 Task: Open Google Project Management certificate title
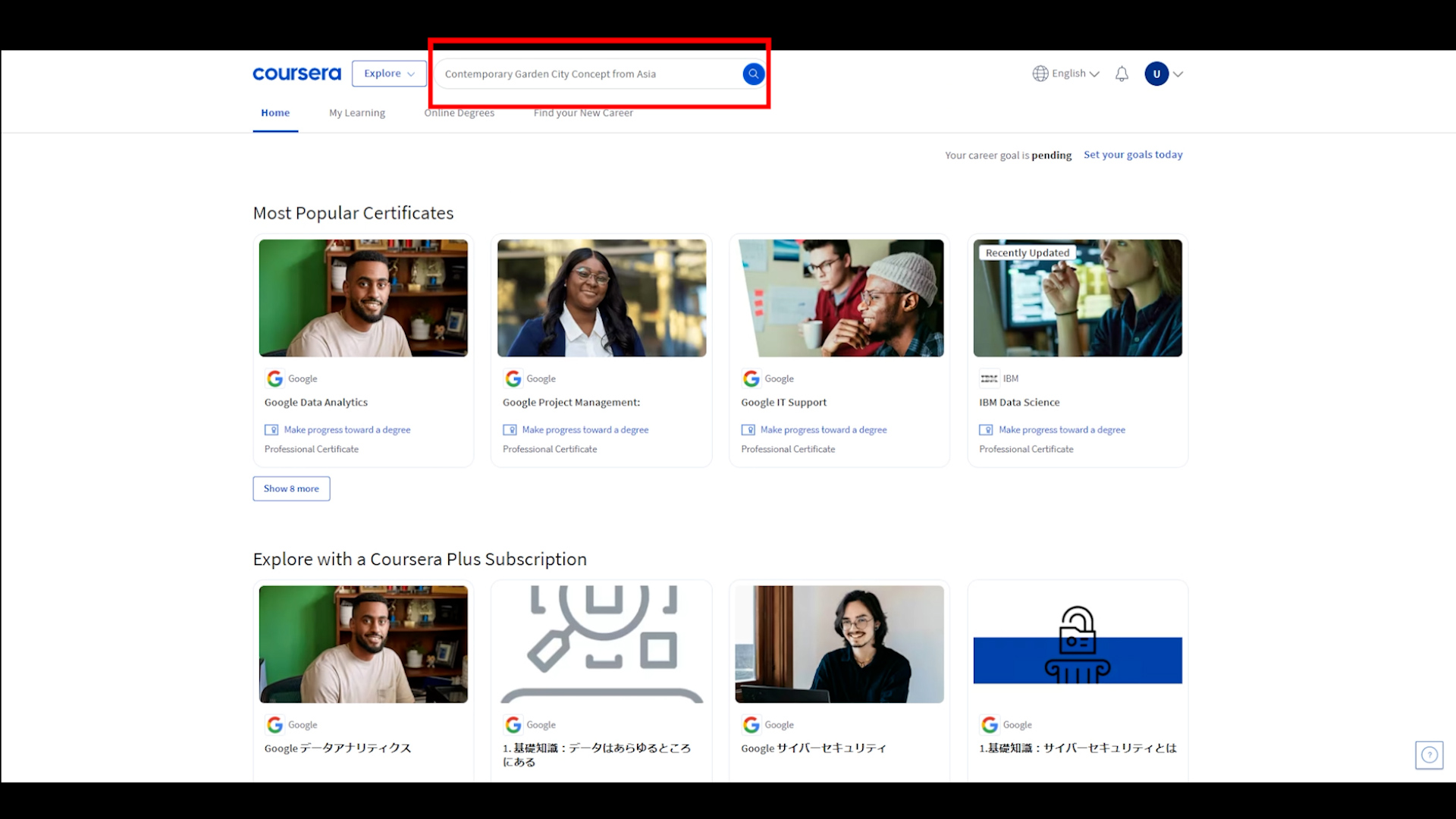(x=571, y=403)
